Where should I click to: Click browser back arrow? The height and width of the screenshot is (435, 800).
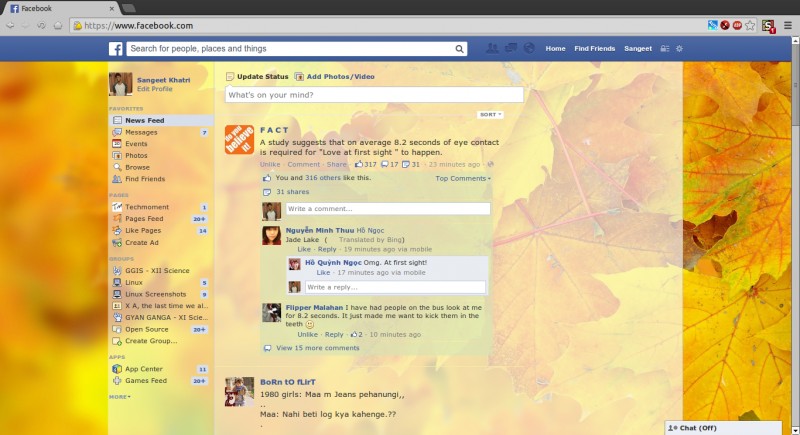(10, 25)
